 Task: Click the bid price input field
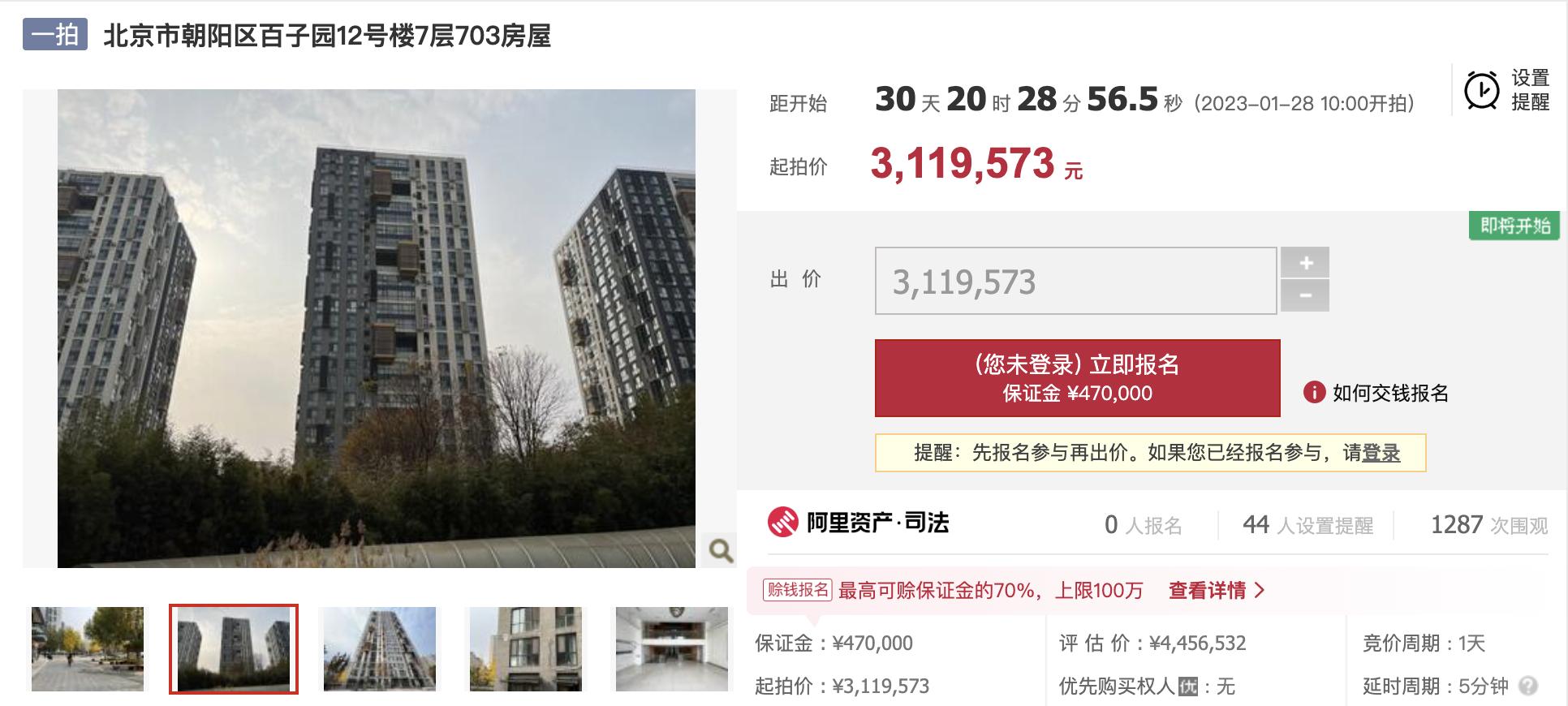point(1075,281)
